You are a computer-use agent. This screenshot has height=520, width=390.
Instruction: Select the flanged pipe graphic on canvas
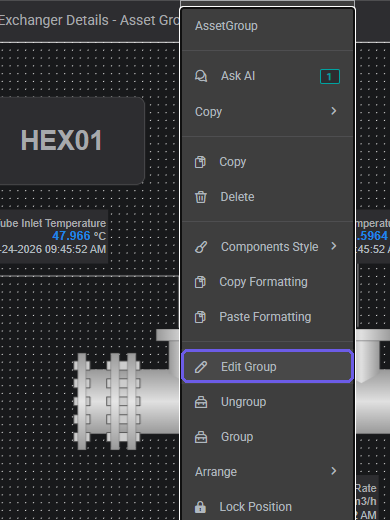(x=127, y=390)
